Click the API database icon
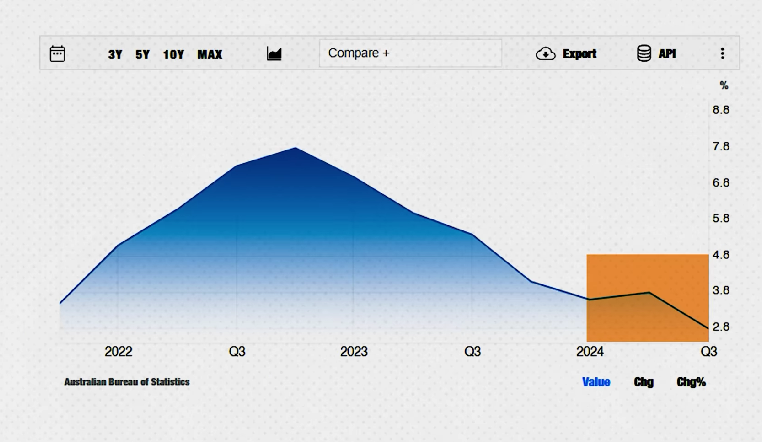This screenshot has height=442, width=762. tap(644, 53)
